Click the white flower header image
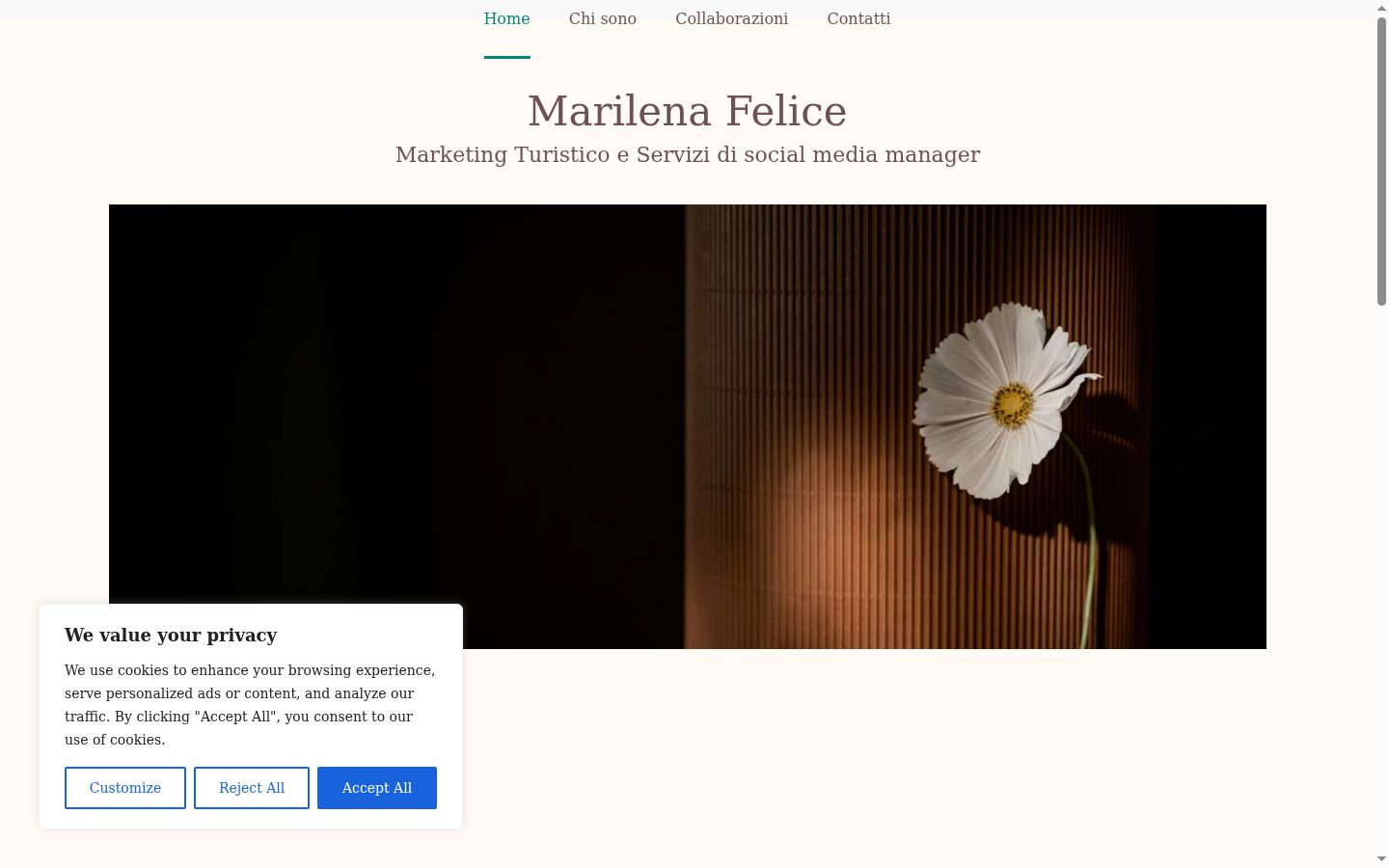This screenshot has width=1389, height=868. coord(688,426)
